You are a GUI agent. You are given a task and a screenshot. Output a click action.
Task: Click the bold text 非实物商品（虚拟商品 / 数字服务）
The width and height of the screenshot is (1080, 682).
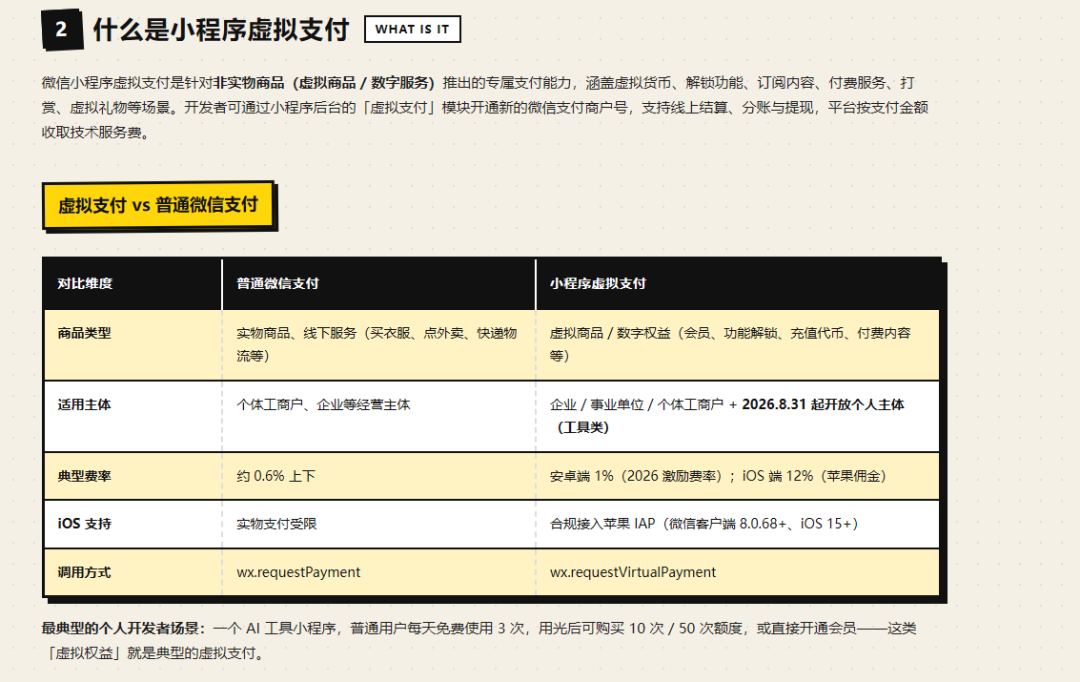(324, 83)
